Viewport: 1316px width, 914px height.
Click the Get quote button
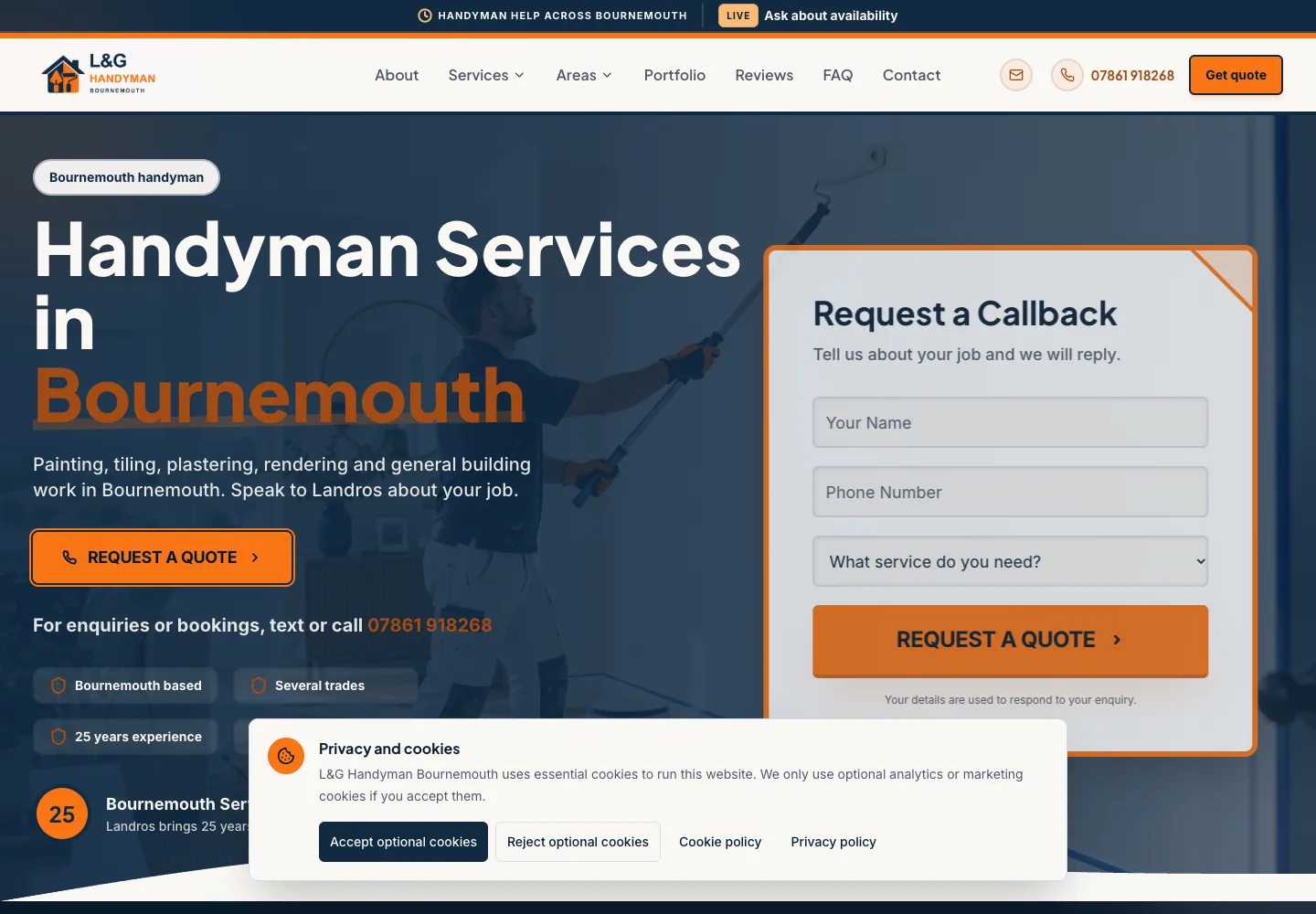click(x=1236, y=75)
